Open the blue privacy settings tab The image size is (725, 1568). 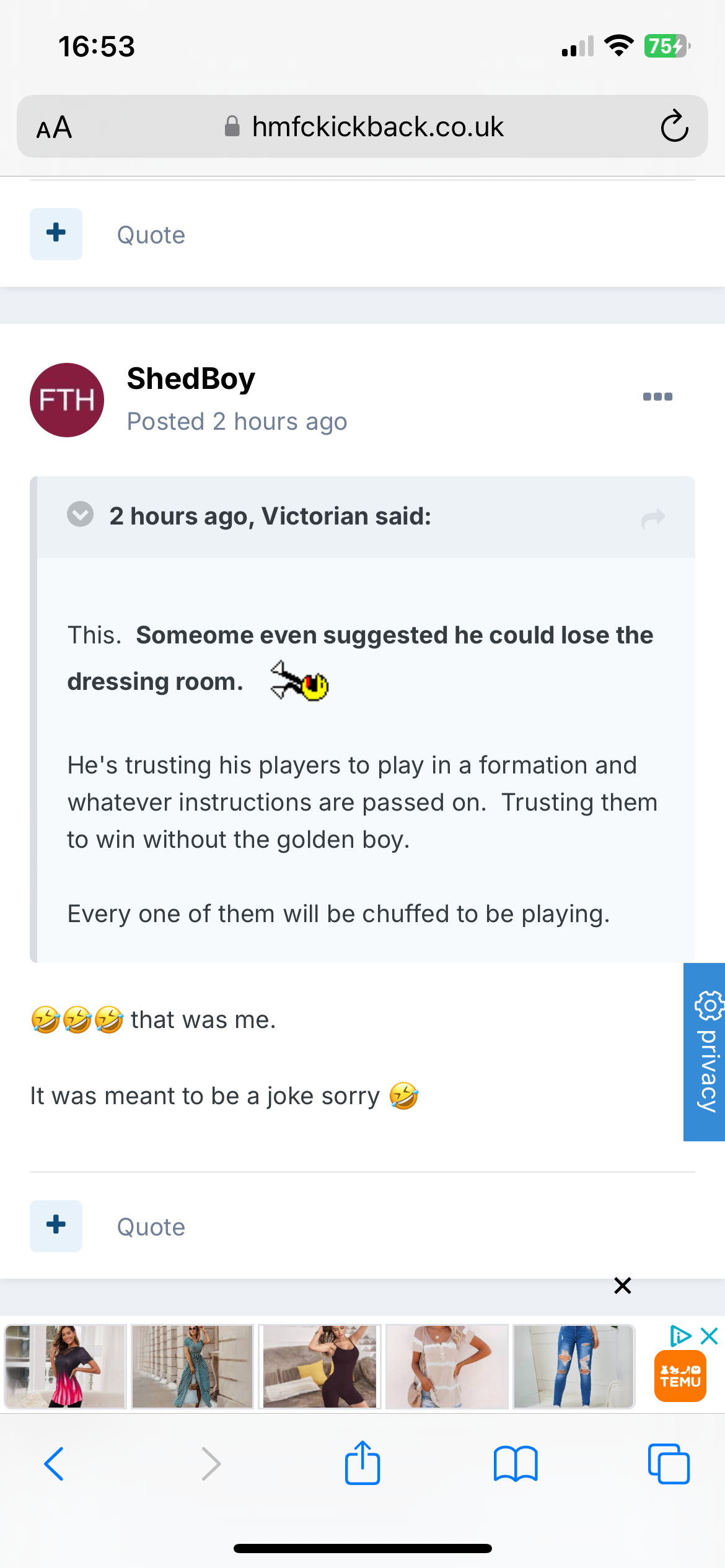[x=705, y=1052]
